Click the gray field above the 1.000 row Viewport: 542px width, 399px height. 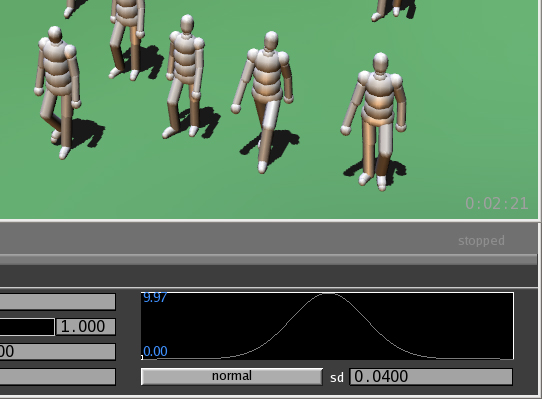pos(57,302)
